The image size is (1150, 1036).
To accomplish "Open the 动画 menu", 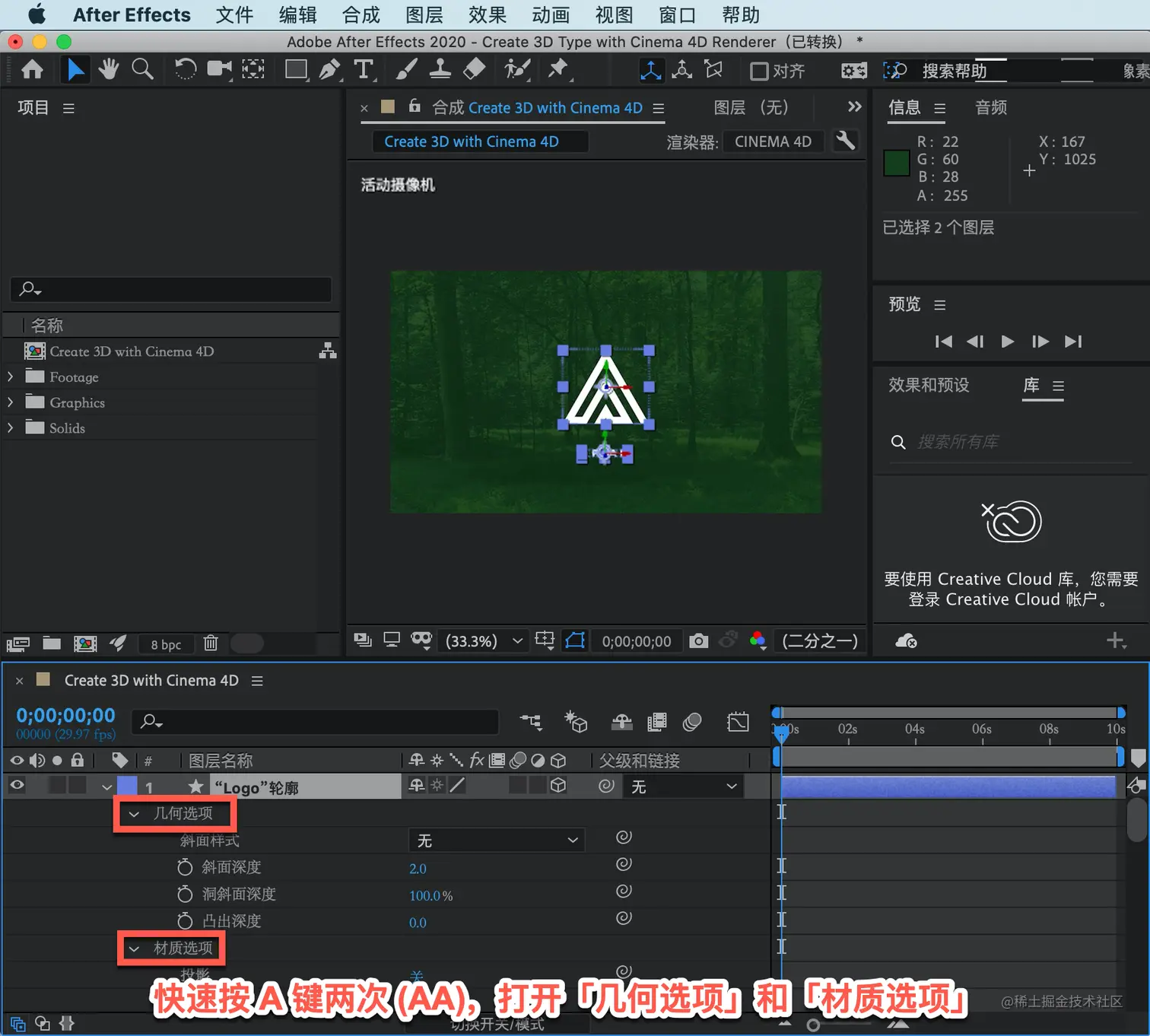I will pyautogui.click(x=551, y=14).
